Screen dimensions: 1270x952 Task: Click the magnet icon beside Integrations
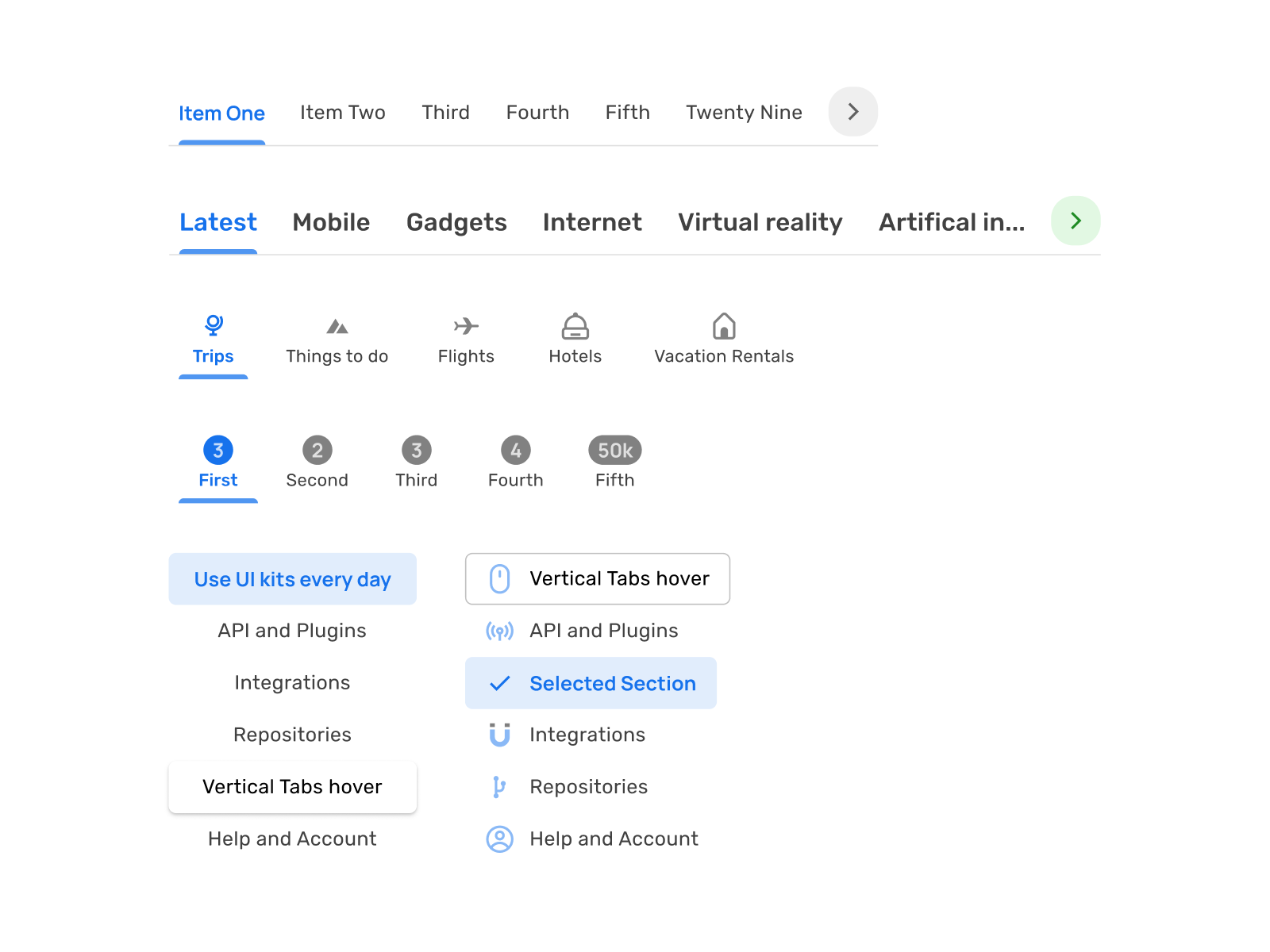(499, 735)
